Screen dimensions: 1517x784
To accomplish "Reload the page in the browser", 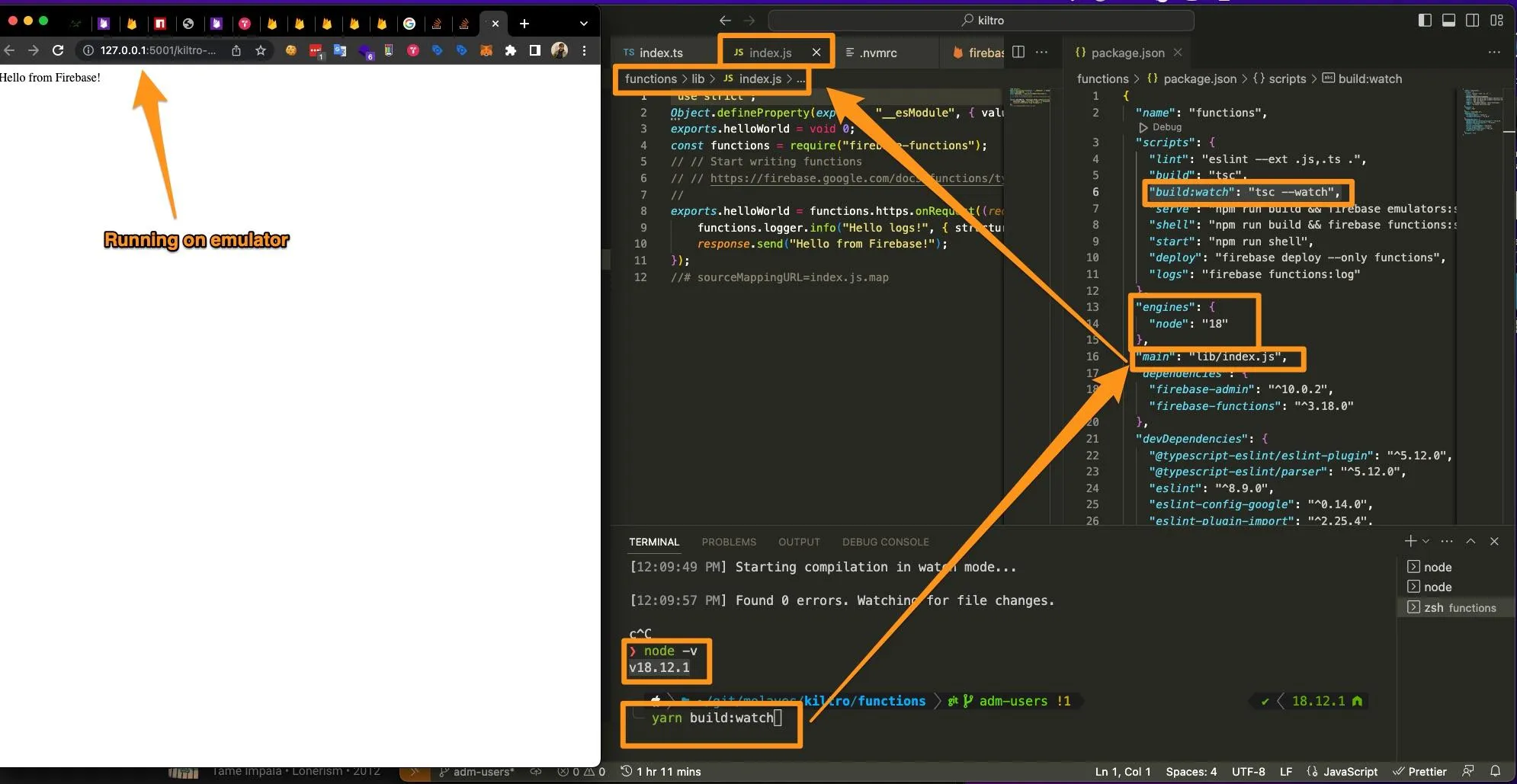I will pos(58,50).
